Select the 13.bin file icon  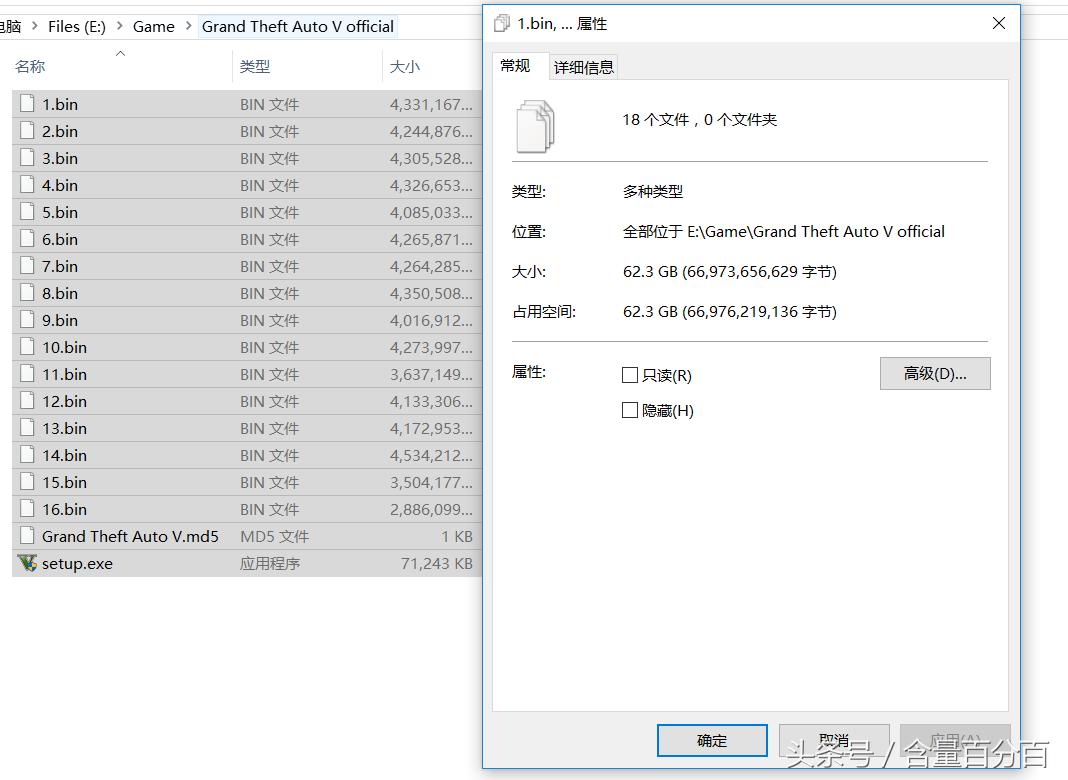click(x=27, y=428)
